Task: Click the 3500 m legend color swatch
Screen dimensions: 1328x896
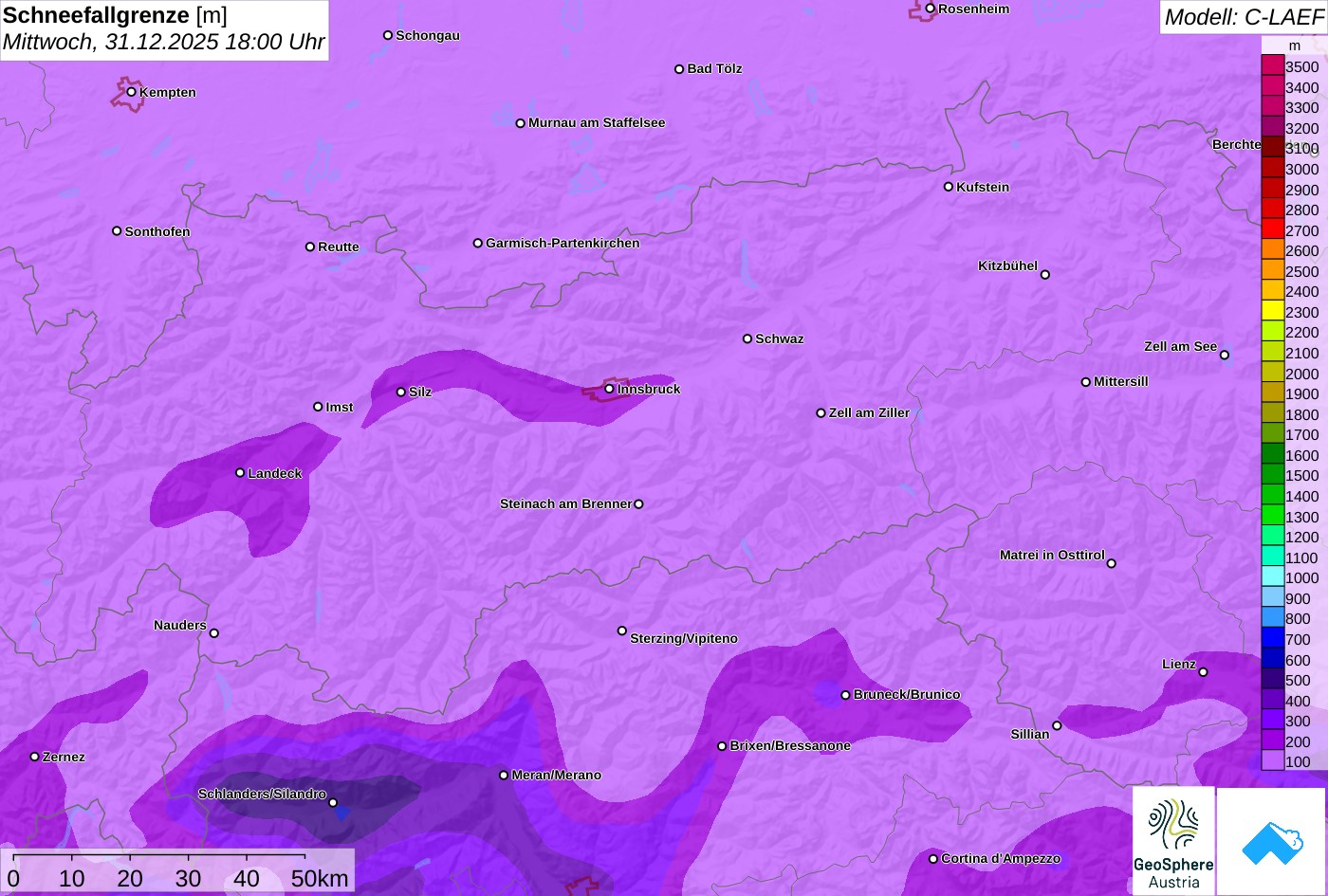Action: [x=1273, y=65]
